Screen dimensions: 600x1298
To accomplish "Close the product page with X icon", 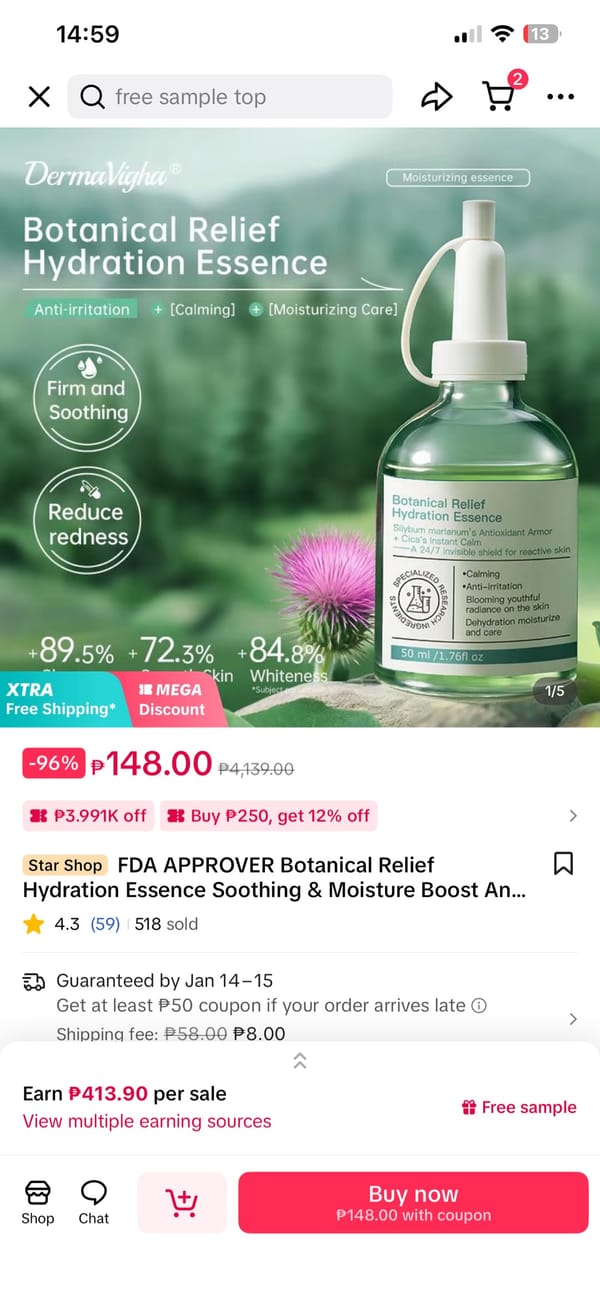I will (x=39, y=97).
